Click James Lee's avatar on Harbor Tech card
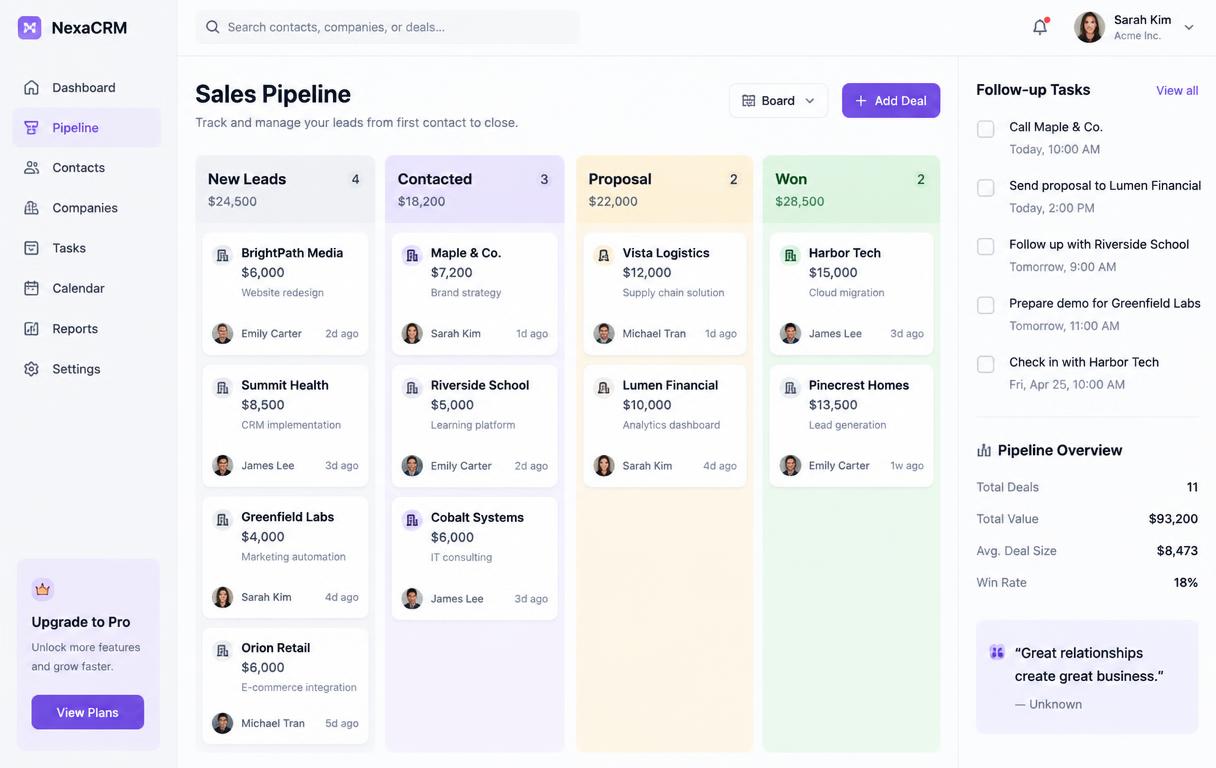The height and width of the screenshot is (768, 1216). tap(790, 333)
